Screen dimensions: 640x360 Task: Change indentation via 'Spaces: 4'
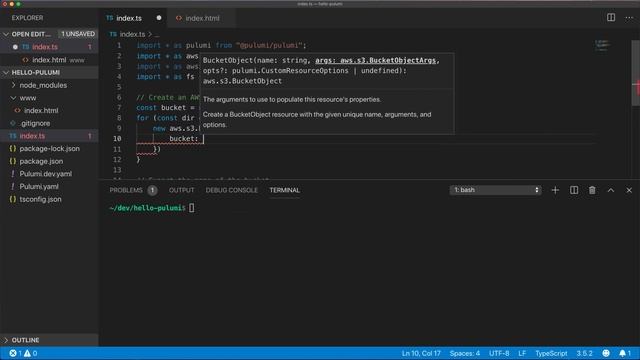[x=464, y=353]
